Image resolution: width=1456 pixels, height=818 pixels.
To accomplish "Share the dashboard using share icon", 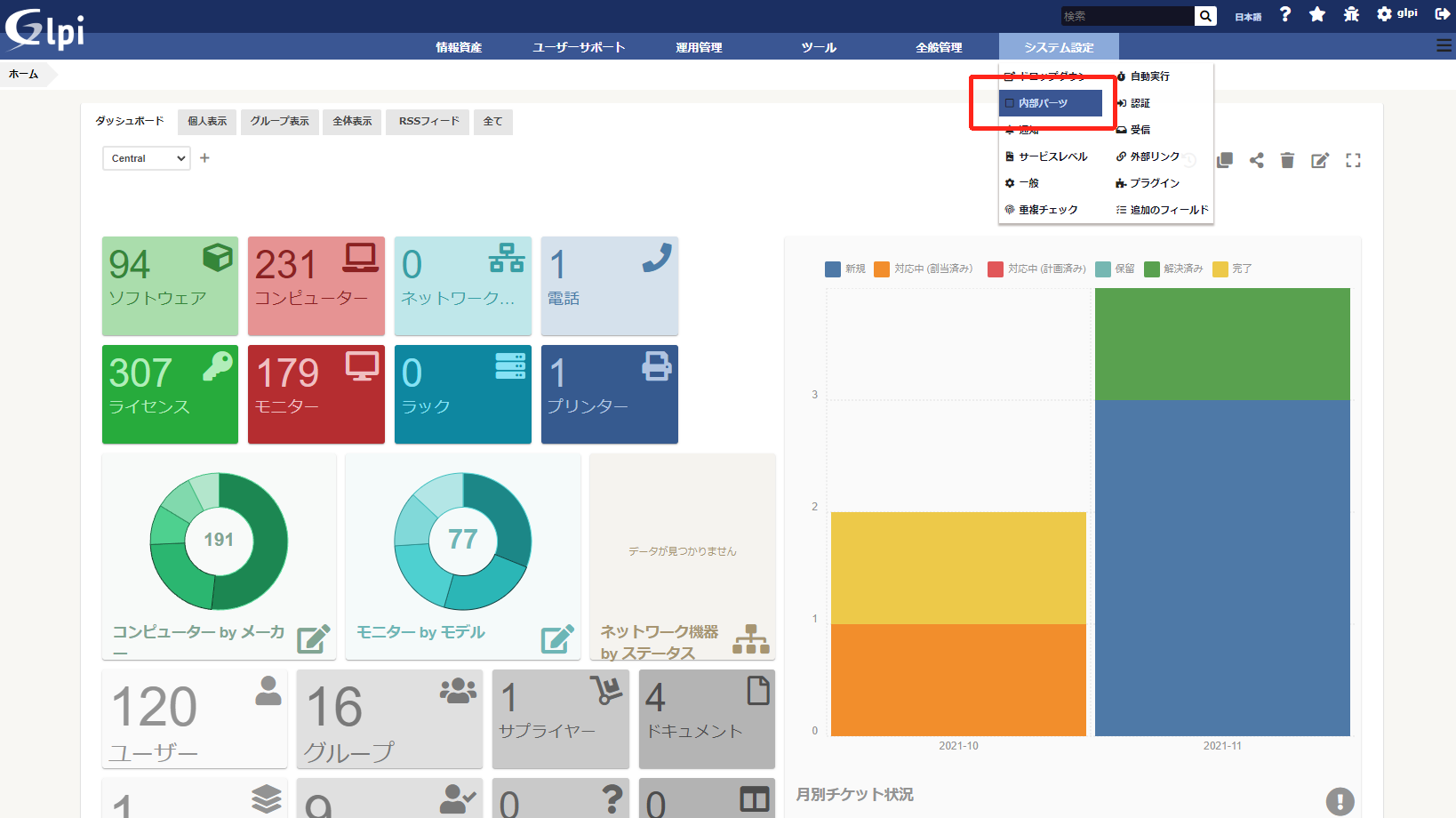I will [x=1256, y=160].
